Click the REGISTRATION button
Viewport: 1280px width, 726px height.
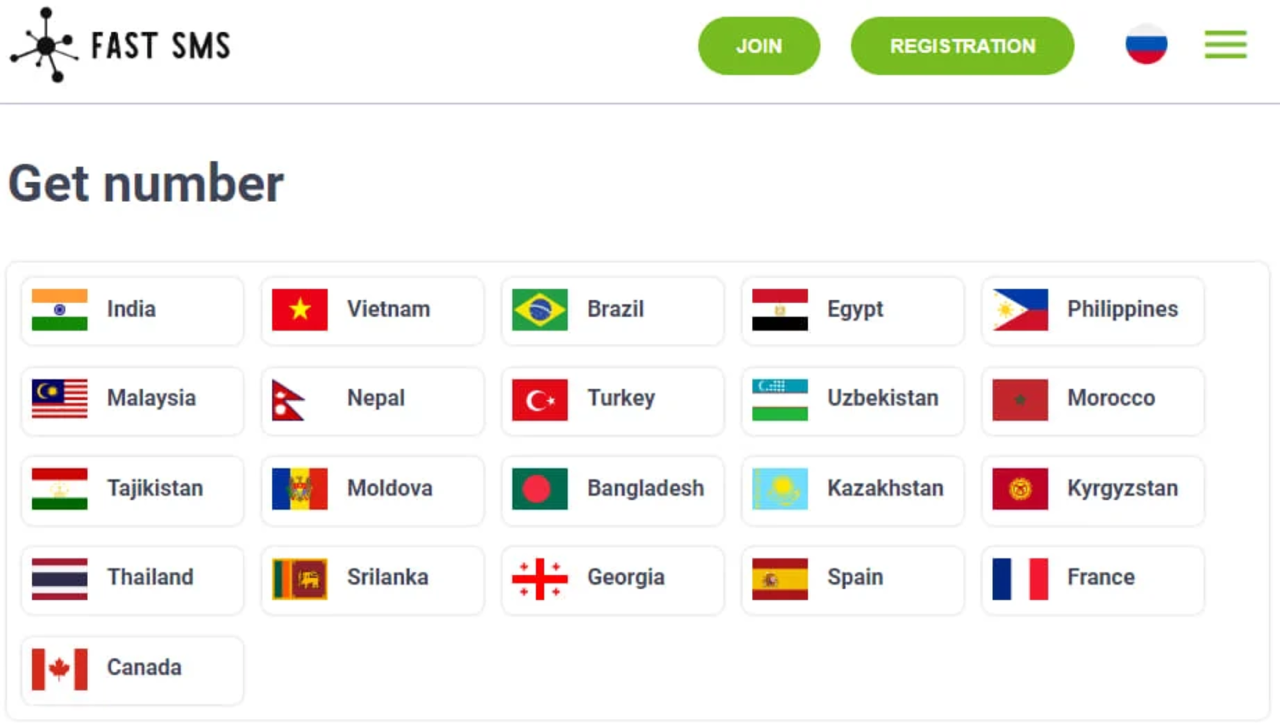962,46
